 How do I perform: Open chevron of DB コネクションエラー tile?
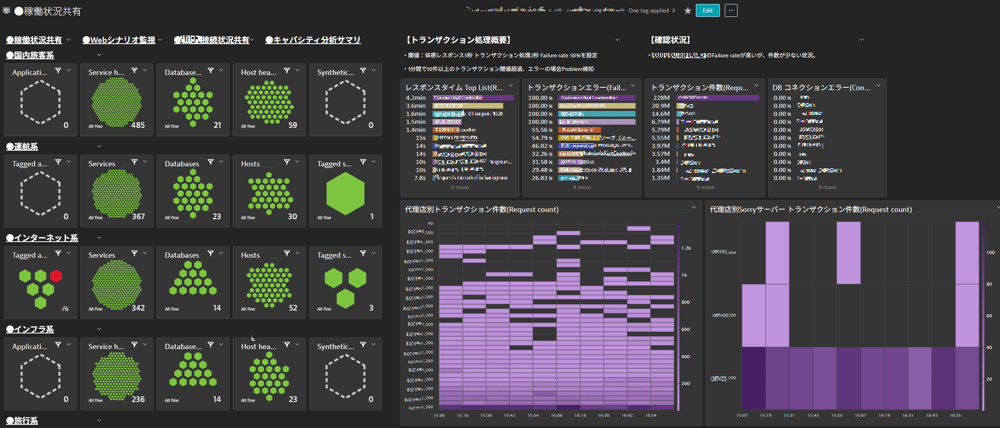point(878,86)
